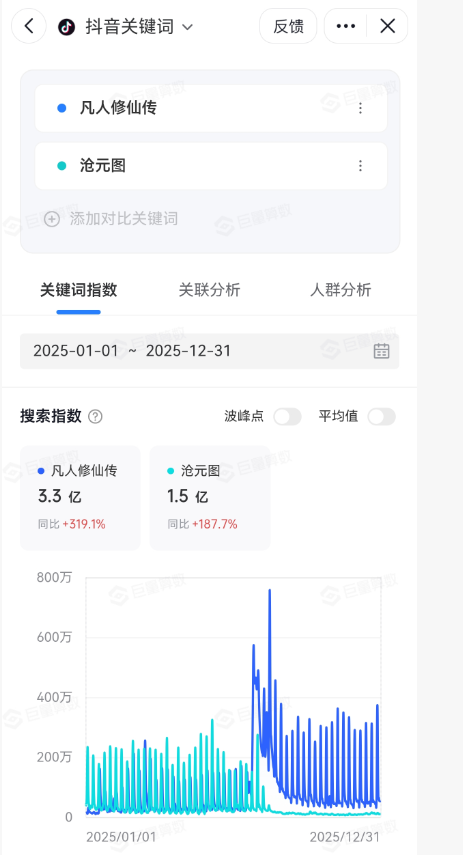Viewport: 463px width, 855px height.
Task: Expand the 抖音关键词 dropdown chevron
Action: pyautogui.click(x=187, y=27)
